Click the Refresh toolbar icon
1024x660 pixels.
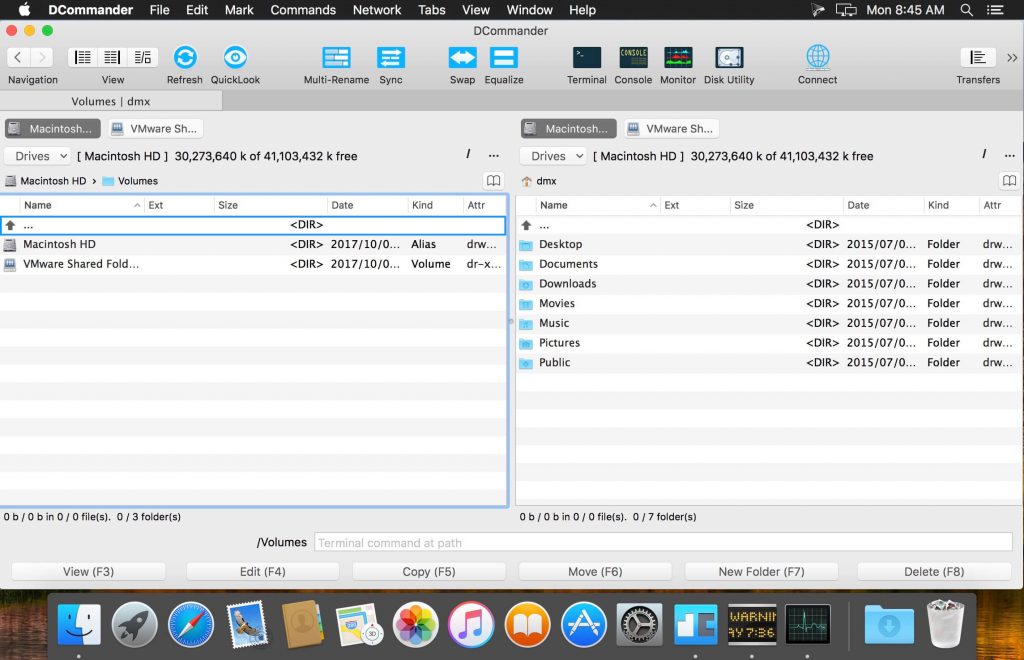pyautogui.click(x=184, y=57)
